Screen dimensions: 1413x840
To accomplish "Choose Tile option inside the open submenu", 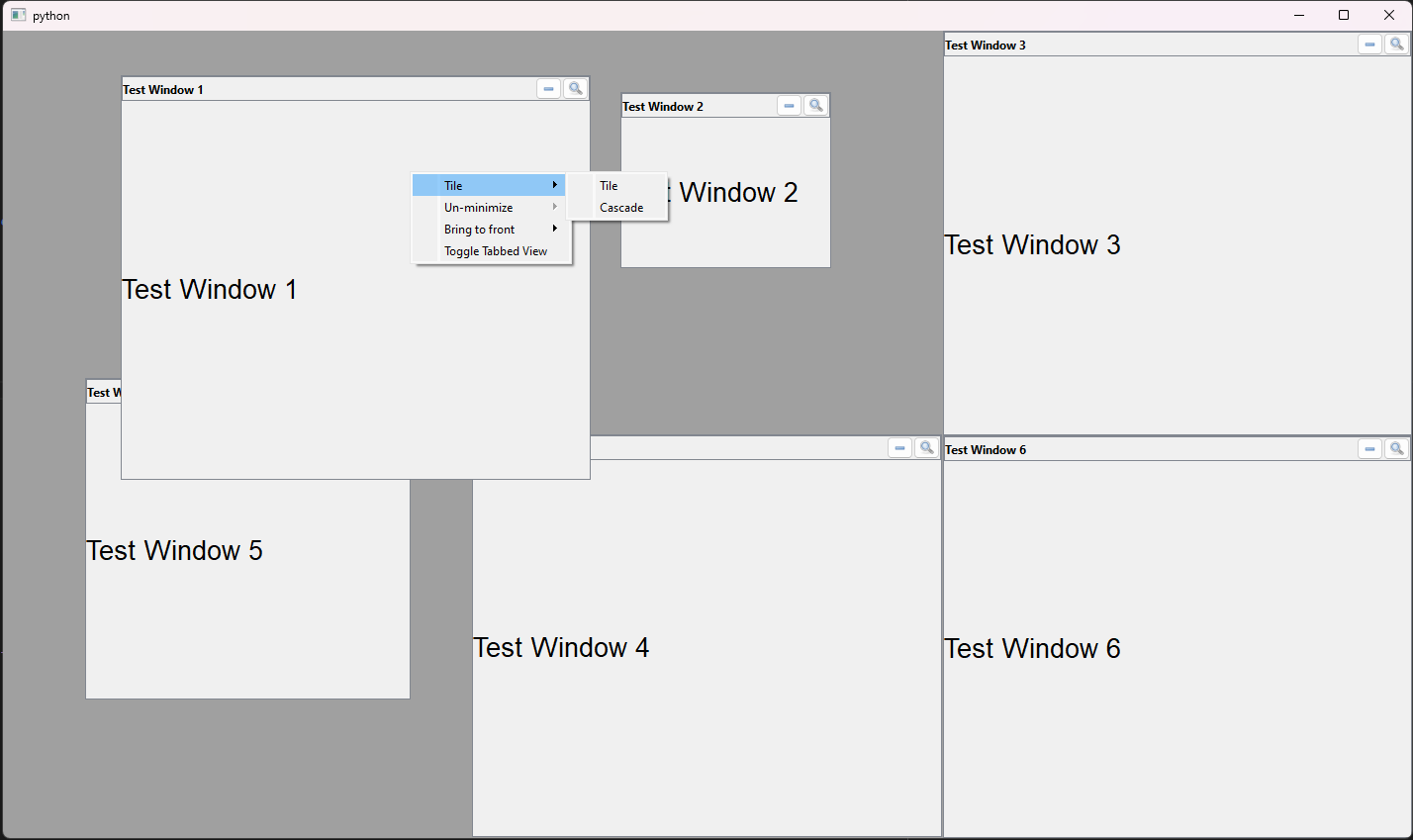I will point(610,186).
